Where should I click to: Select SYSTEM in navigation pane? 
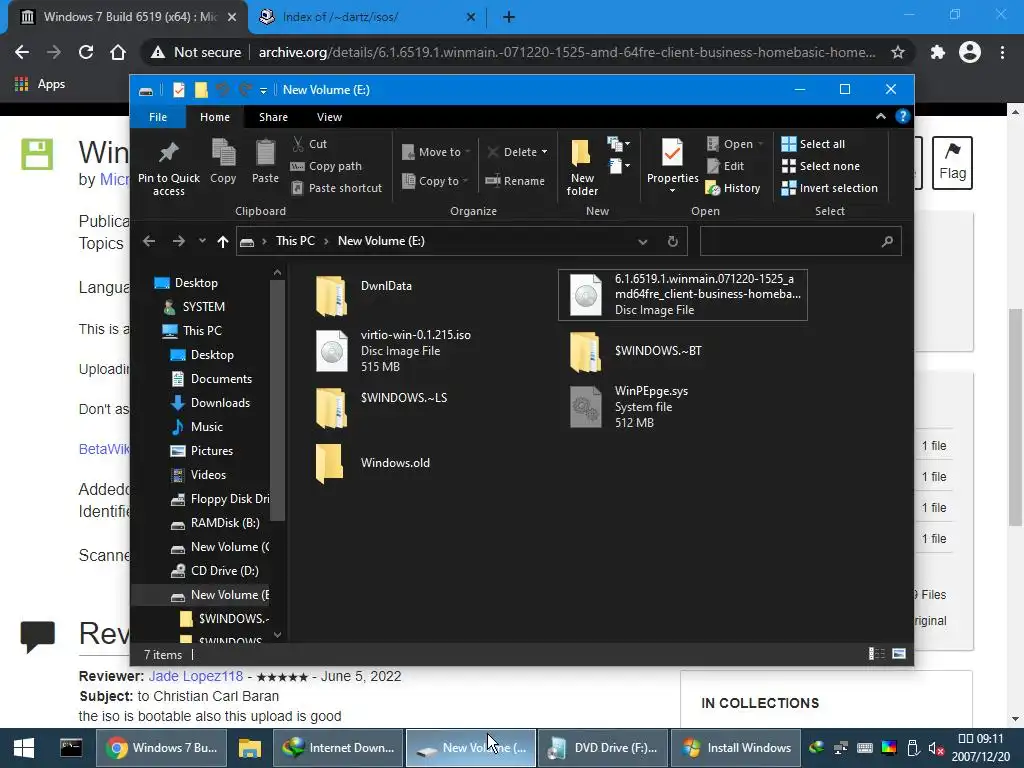[203, 306]
